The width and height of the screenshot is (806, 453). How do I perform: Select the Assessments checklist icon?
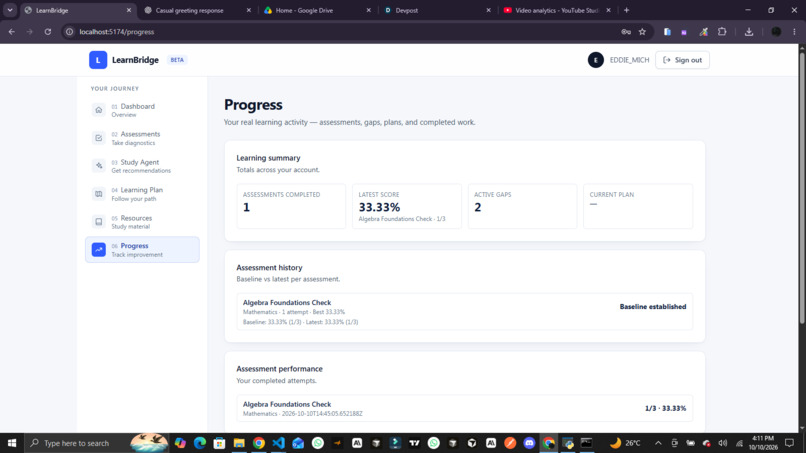pyautogui.click(x=99, y=138)
